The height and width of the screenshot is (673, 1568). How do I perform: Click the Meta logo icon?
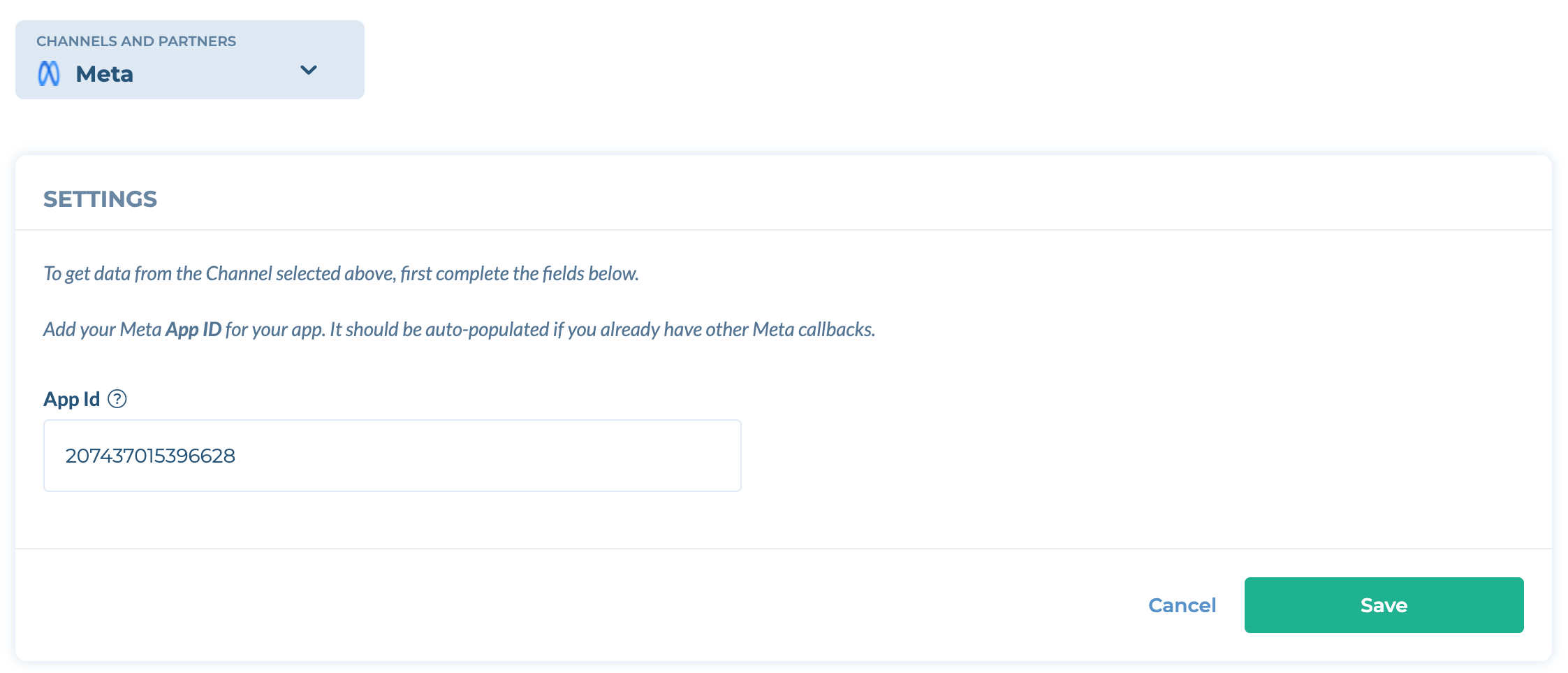49,73
